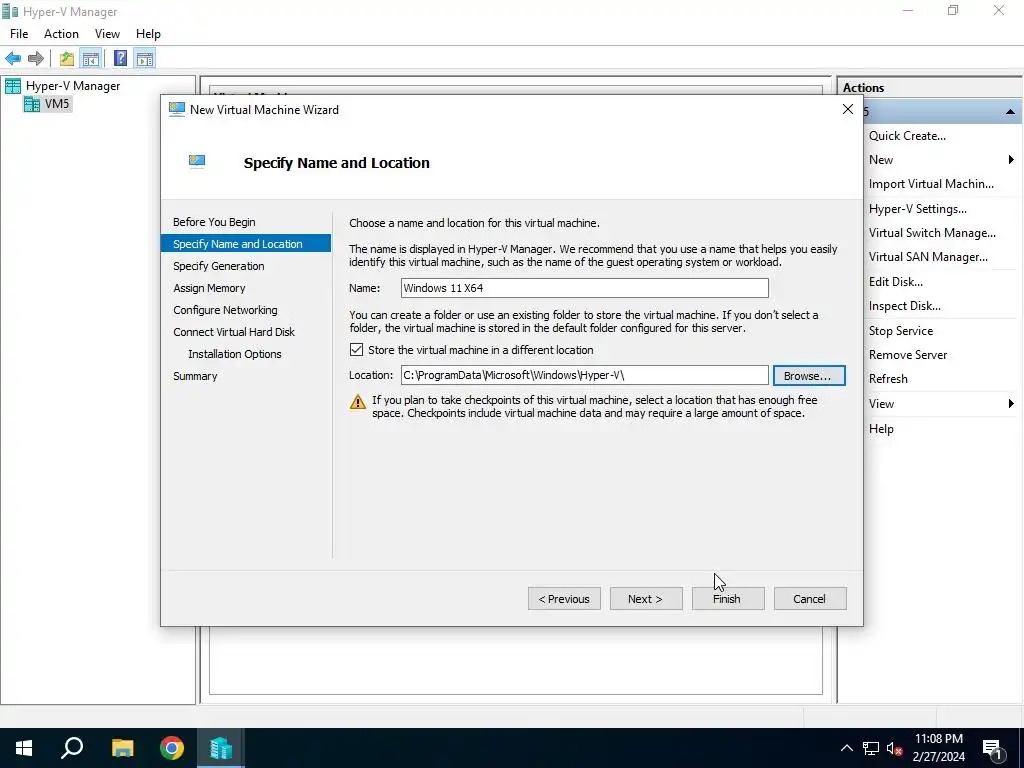Open Virtual Switch Manager action

932,233
